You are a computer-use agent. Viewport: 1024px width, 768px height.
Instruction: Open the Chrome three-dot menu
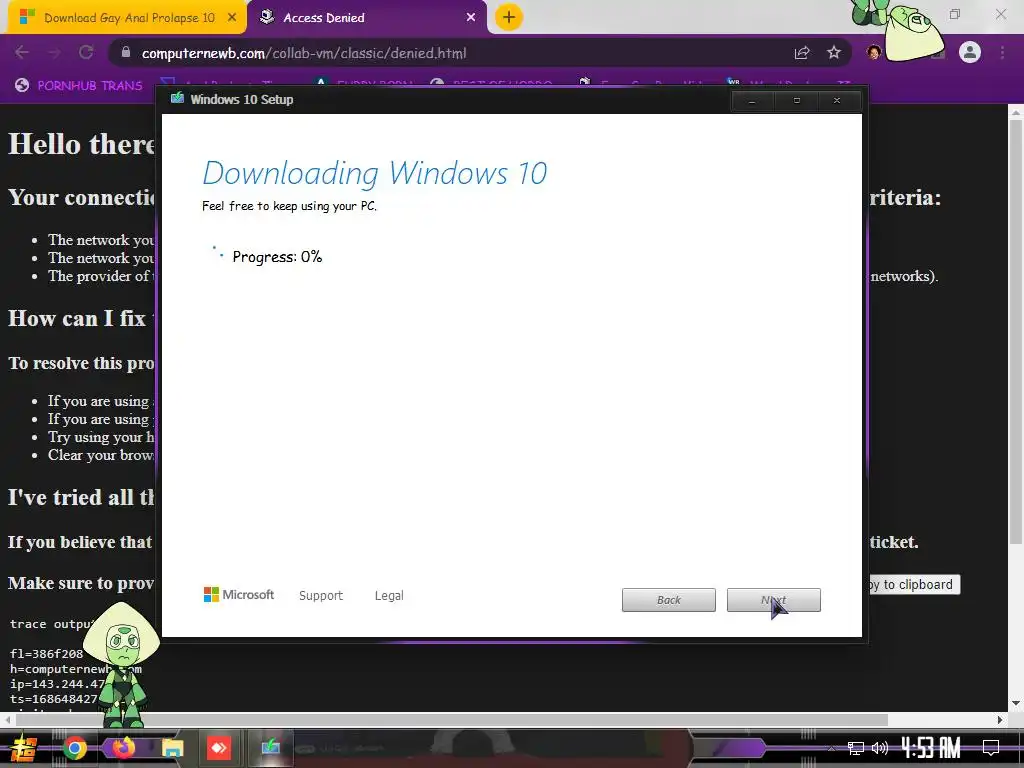pyautogui.click(x=1002, y=52)
